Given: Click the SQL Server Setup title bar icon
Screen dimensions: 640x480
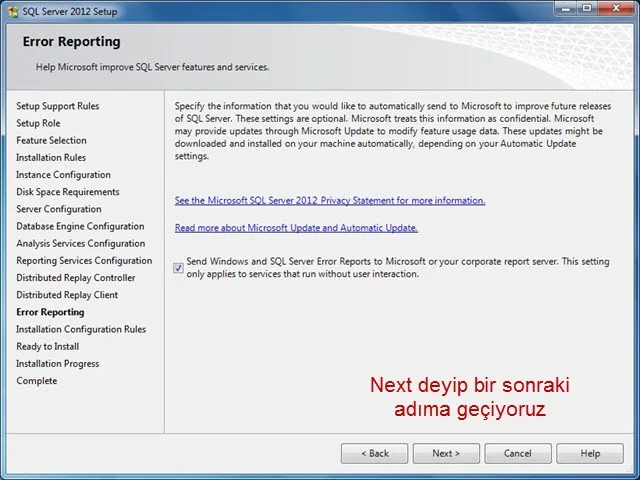Looking at the screenshot, I should coord(13,11).
